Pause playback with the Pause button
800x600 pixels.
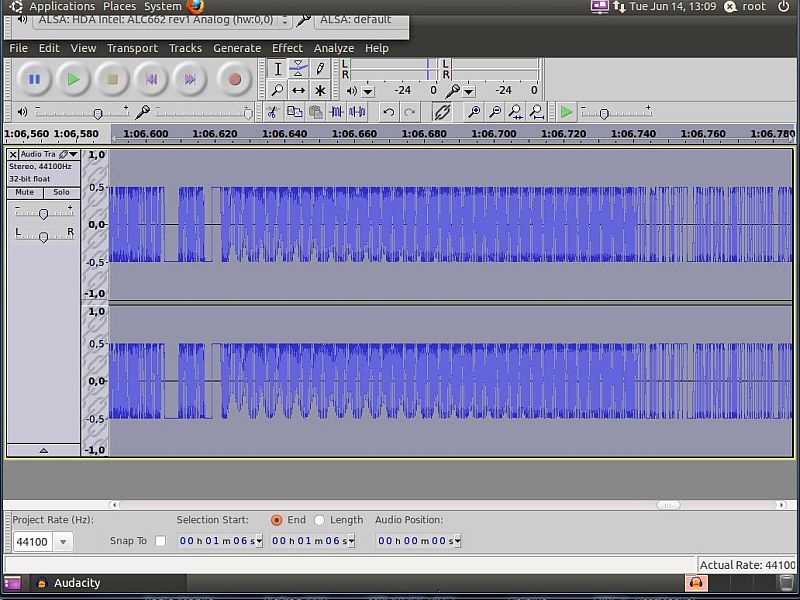(x=34, y=79)
